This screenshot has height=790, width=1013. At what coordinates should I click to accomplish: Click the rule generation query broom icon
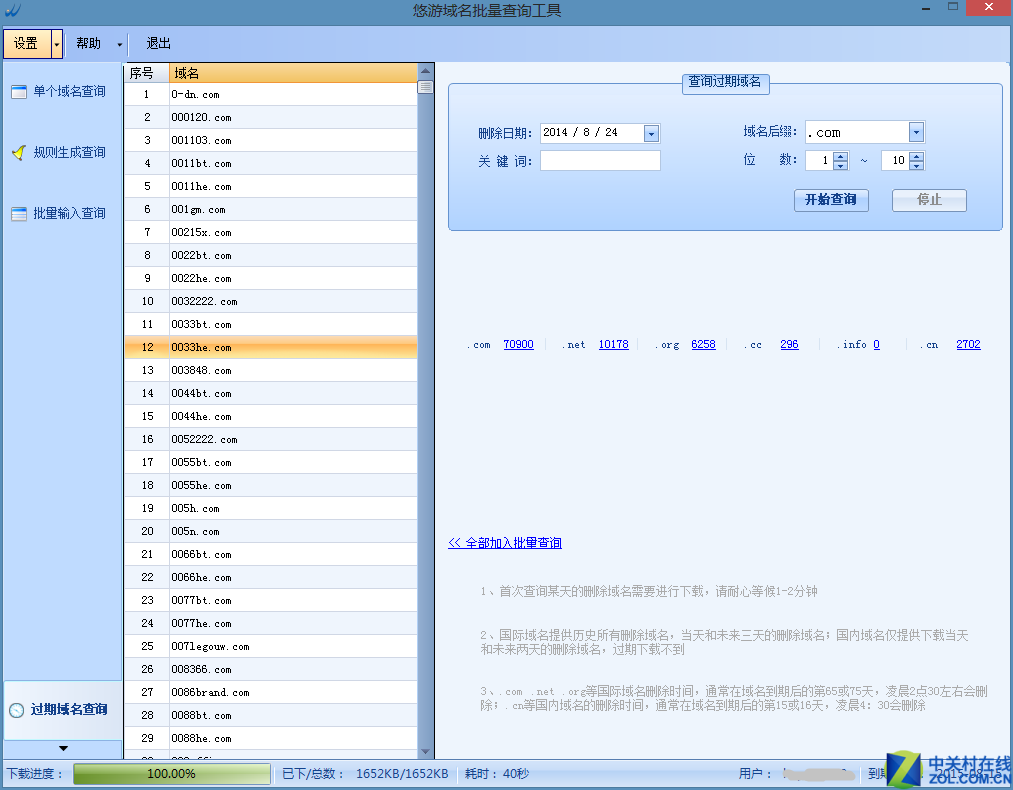coord(19,152)
